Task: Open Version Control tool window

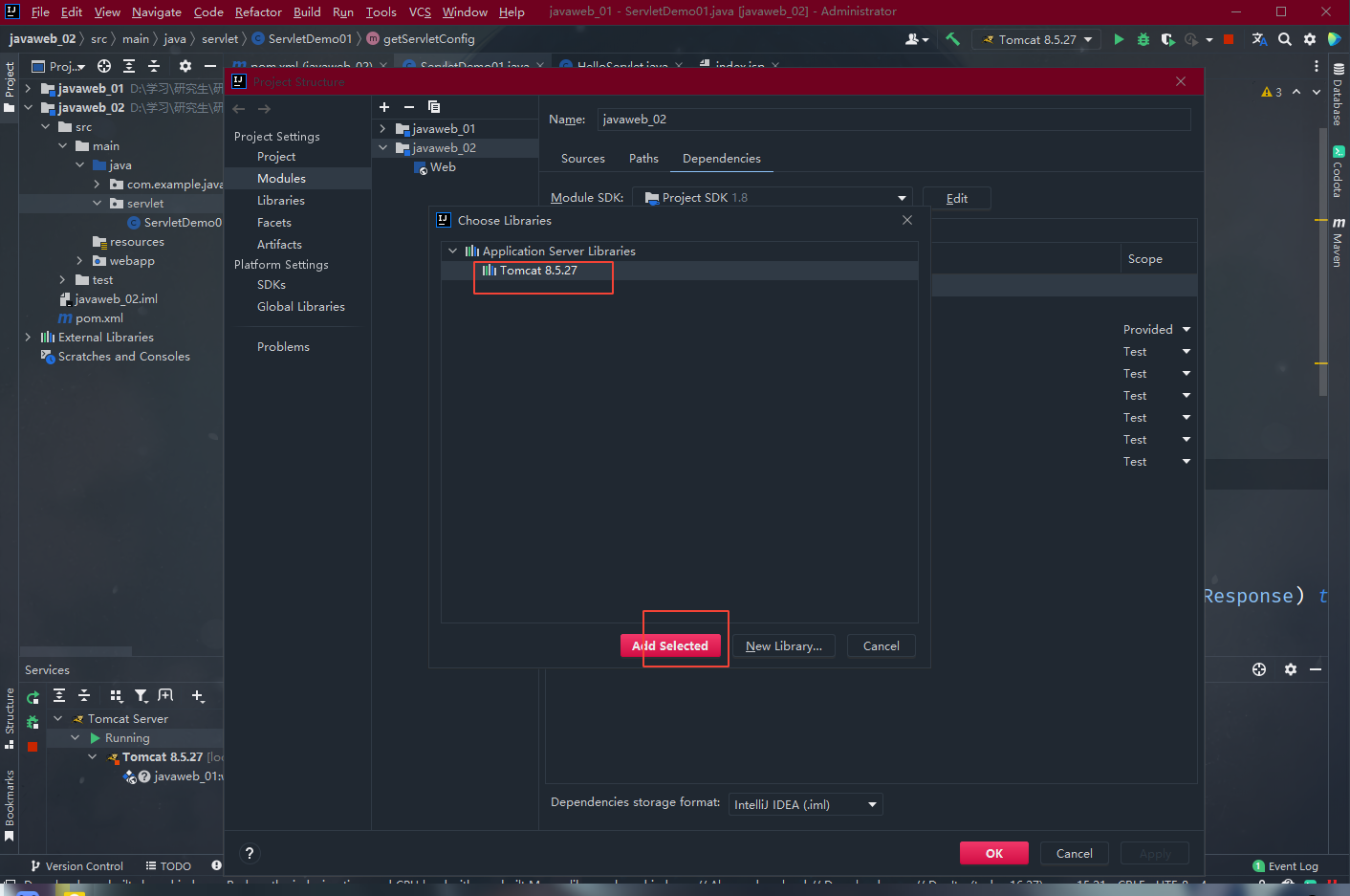Action: coord(76,866)
